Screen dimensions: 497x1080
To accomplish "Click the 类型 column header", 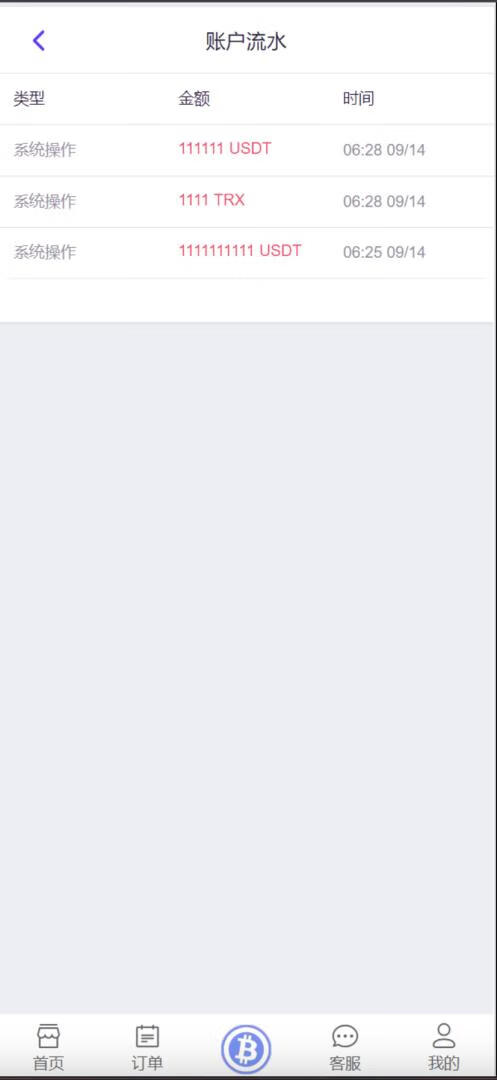I will coord(29,98).
